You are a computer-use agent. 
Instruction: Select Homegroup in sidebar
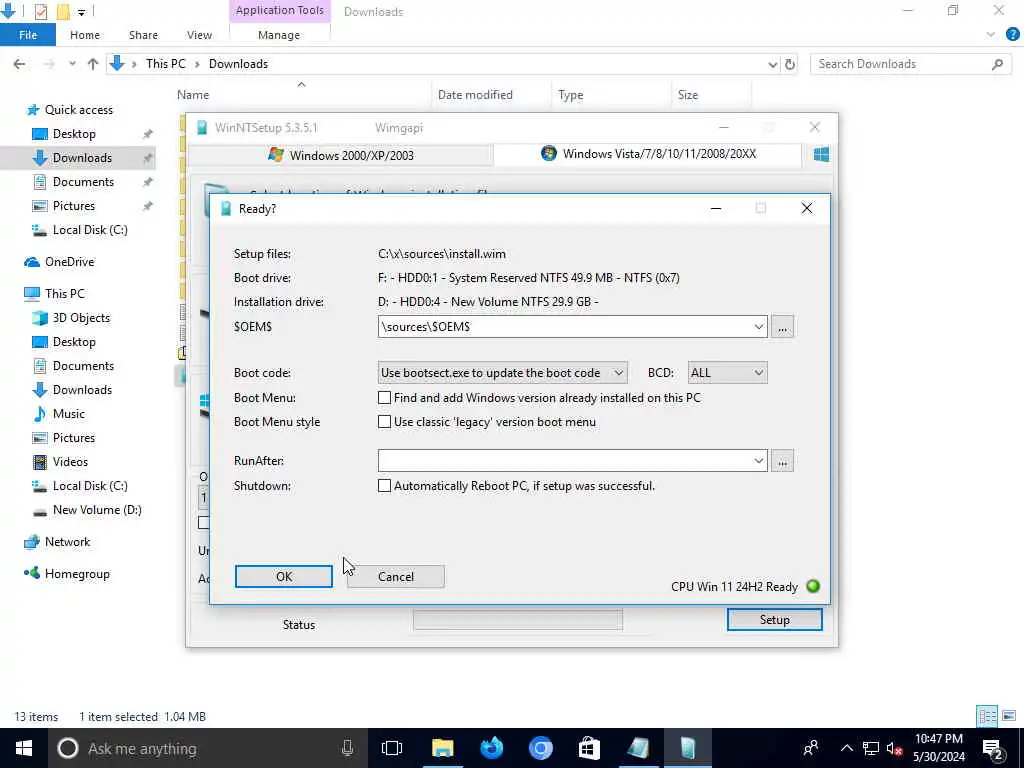point(77,574)
